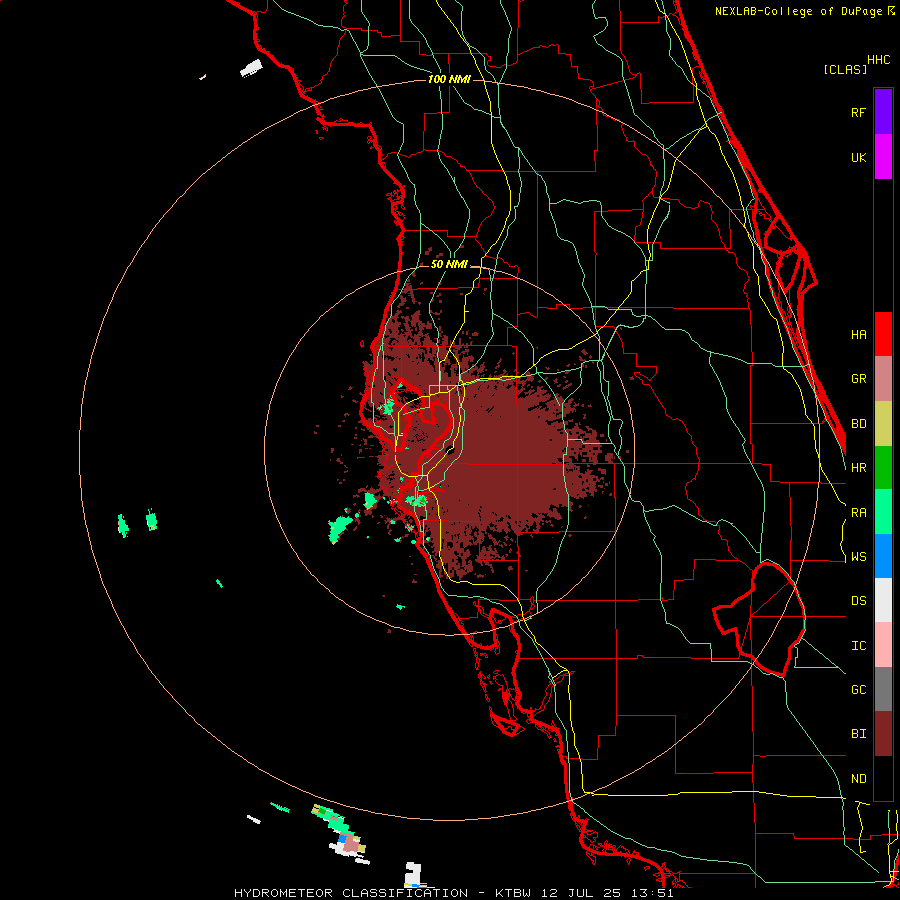
Task: Click the 'NEXLAB-College of DuPage' text
Action: tap(798, 11)
